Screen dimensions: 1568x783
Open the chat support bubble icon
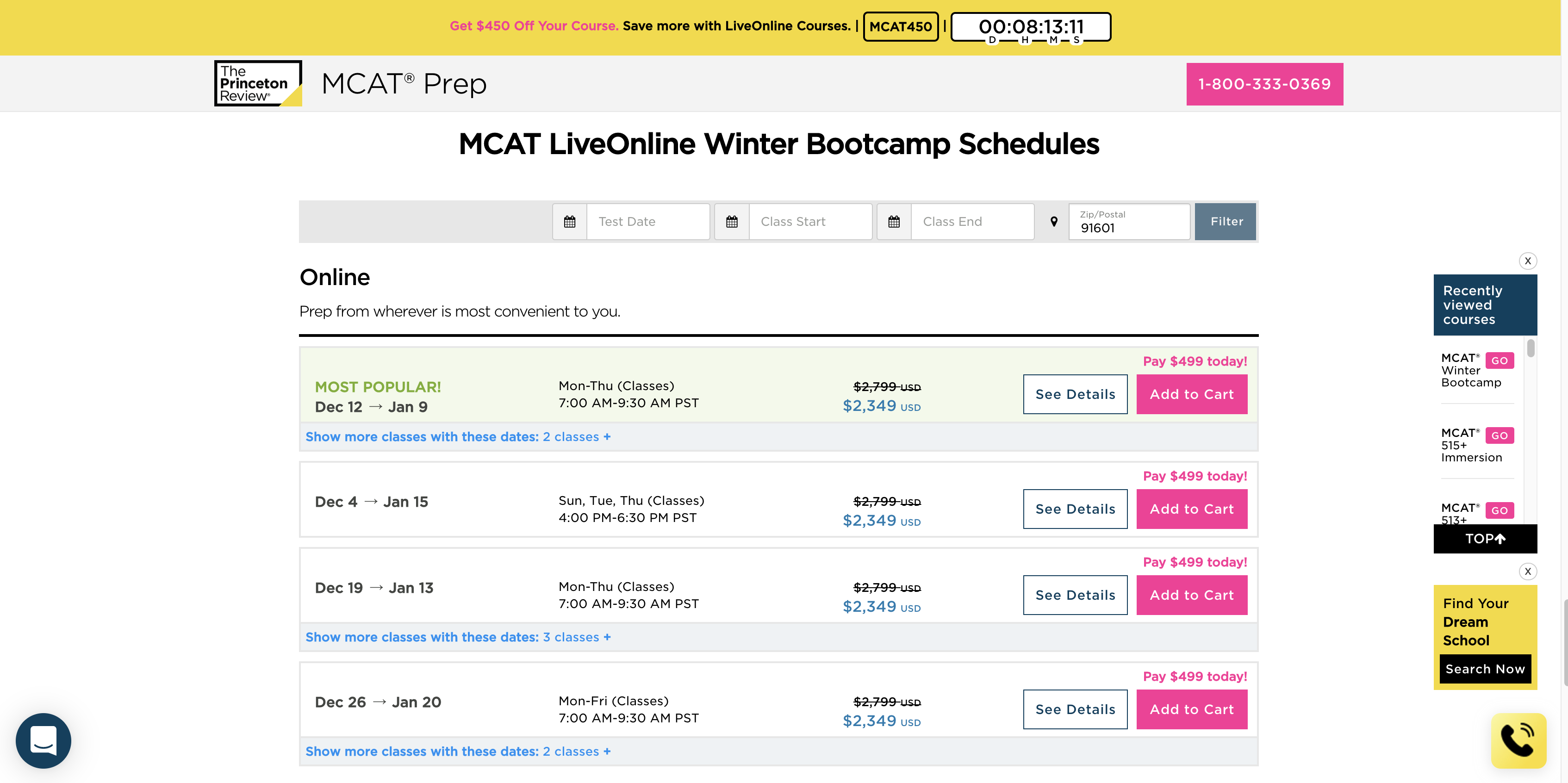(43, 740)
